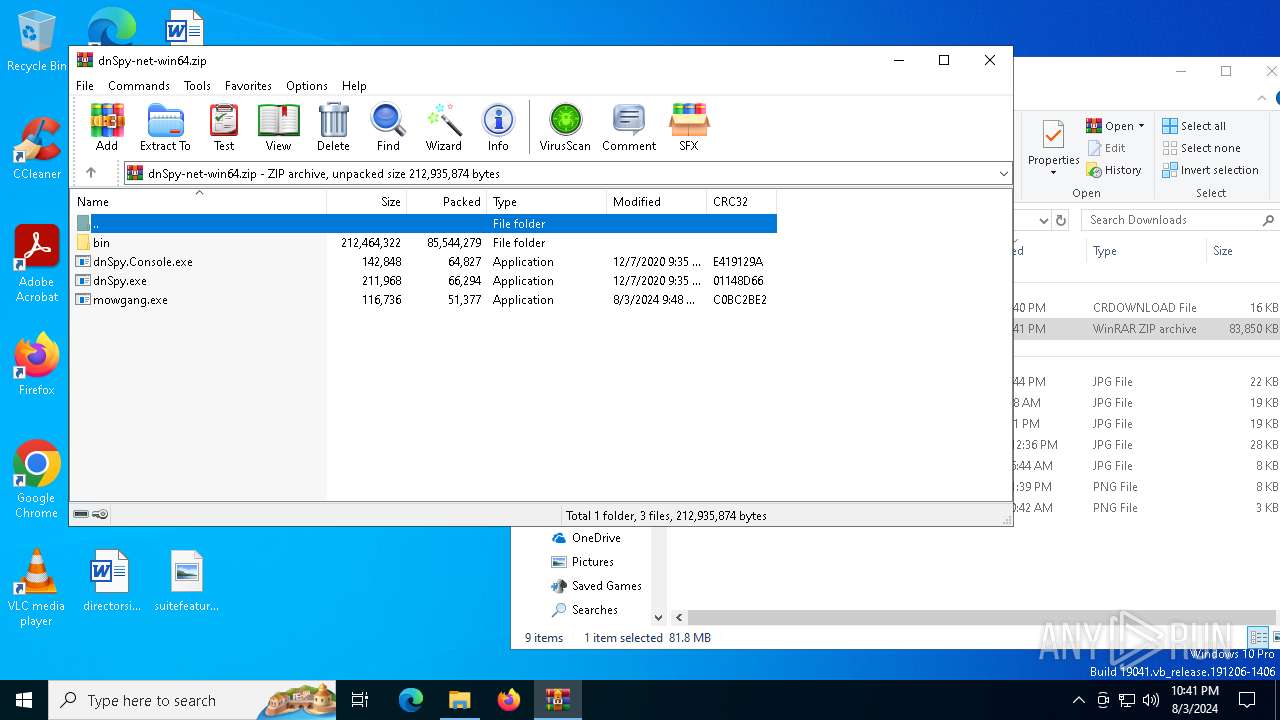Expand the Open dropdown arrow in Explorer
Viewport: 1280px width, 720px height.
click(1141, 126)
